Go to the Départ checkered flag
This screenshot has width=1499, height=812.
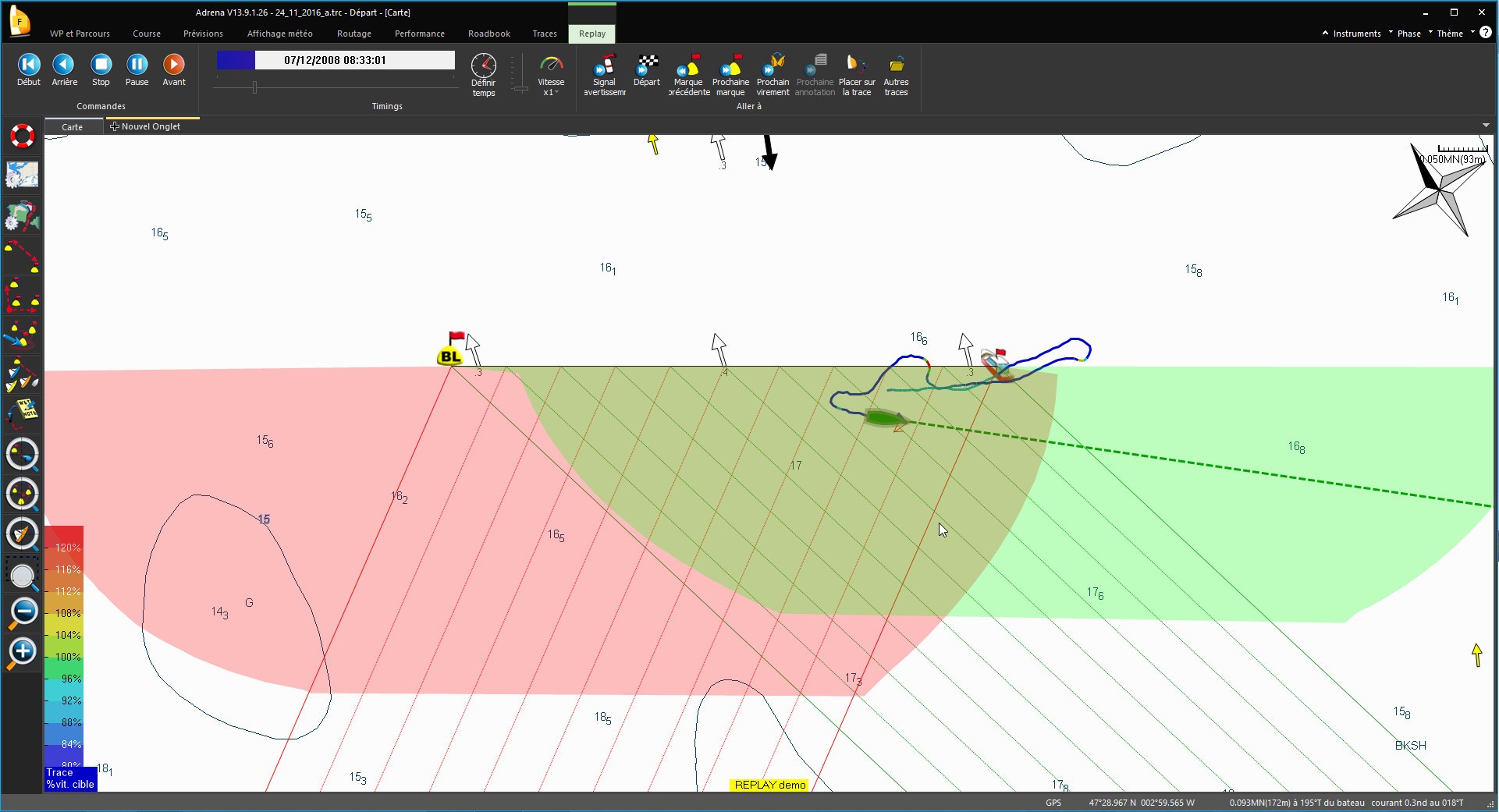[647, 70]
